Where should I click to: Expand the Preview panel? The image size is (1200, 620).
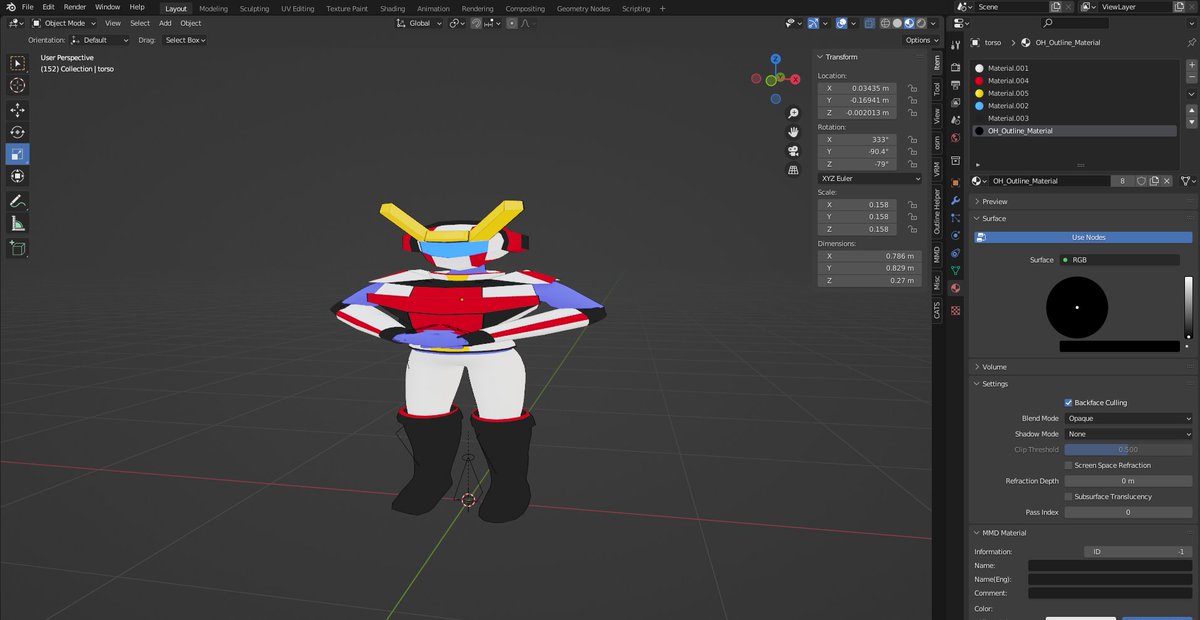point(994,201)
